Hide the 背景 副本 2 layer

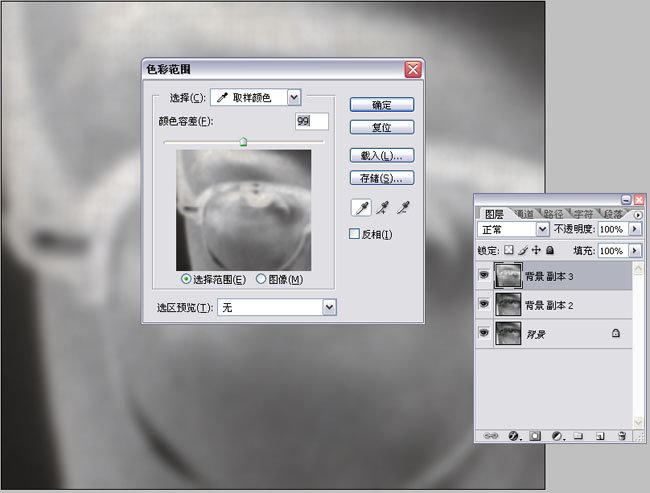coord(483,304)
